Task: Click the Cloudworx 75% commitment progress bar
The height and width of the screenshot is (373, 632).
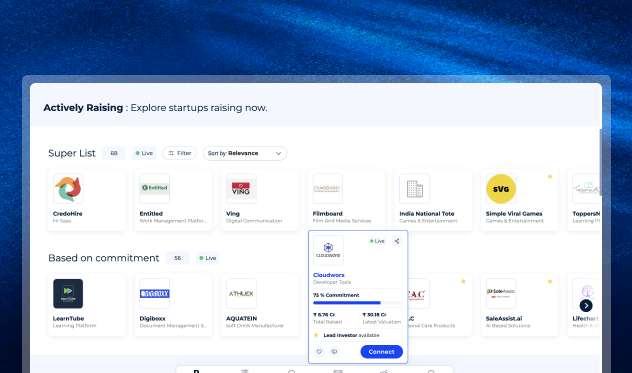Action: click(358, 303)
